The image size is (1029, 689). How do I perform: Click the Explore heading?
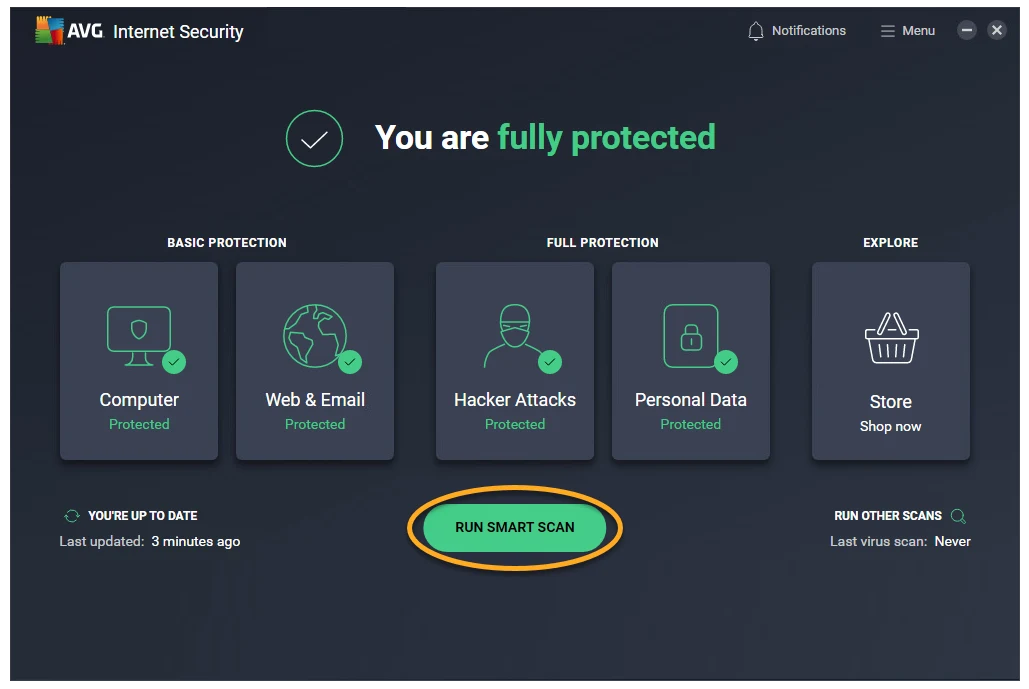coord(891,243)
